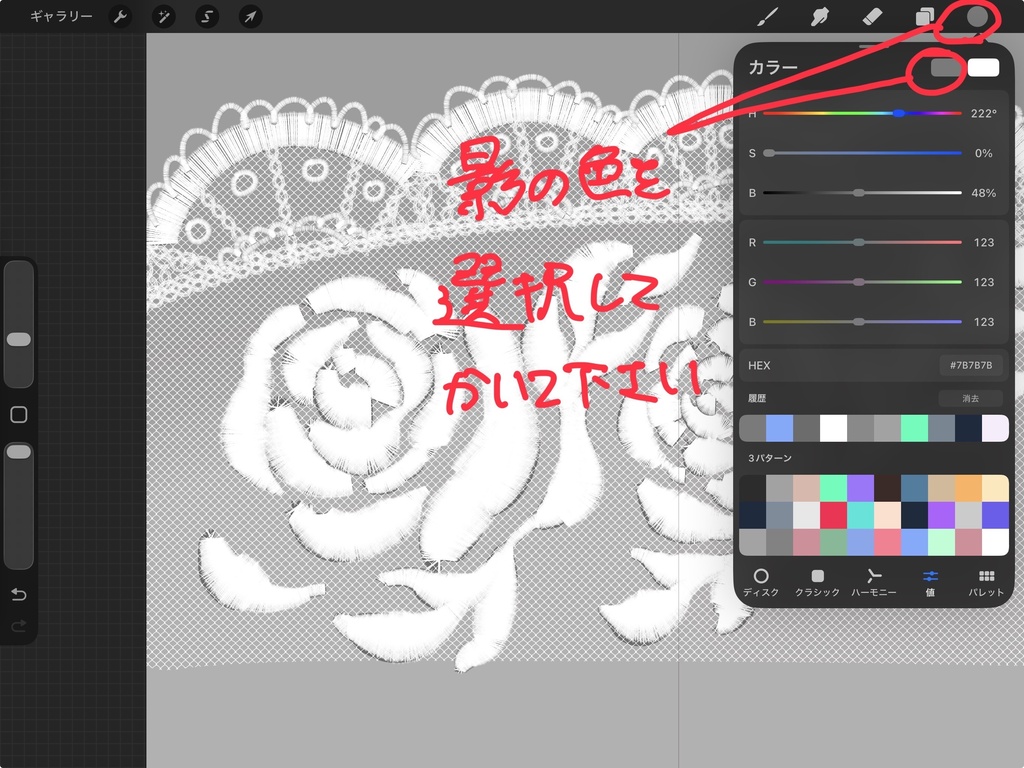
Task: Click the Red channel slider knob
Action: pos(859,242)
